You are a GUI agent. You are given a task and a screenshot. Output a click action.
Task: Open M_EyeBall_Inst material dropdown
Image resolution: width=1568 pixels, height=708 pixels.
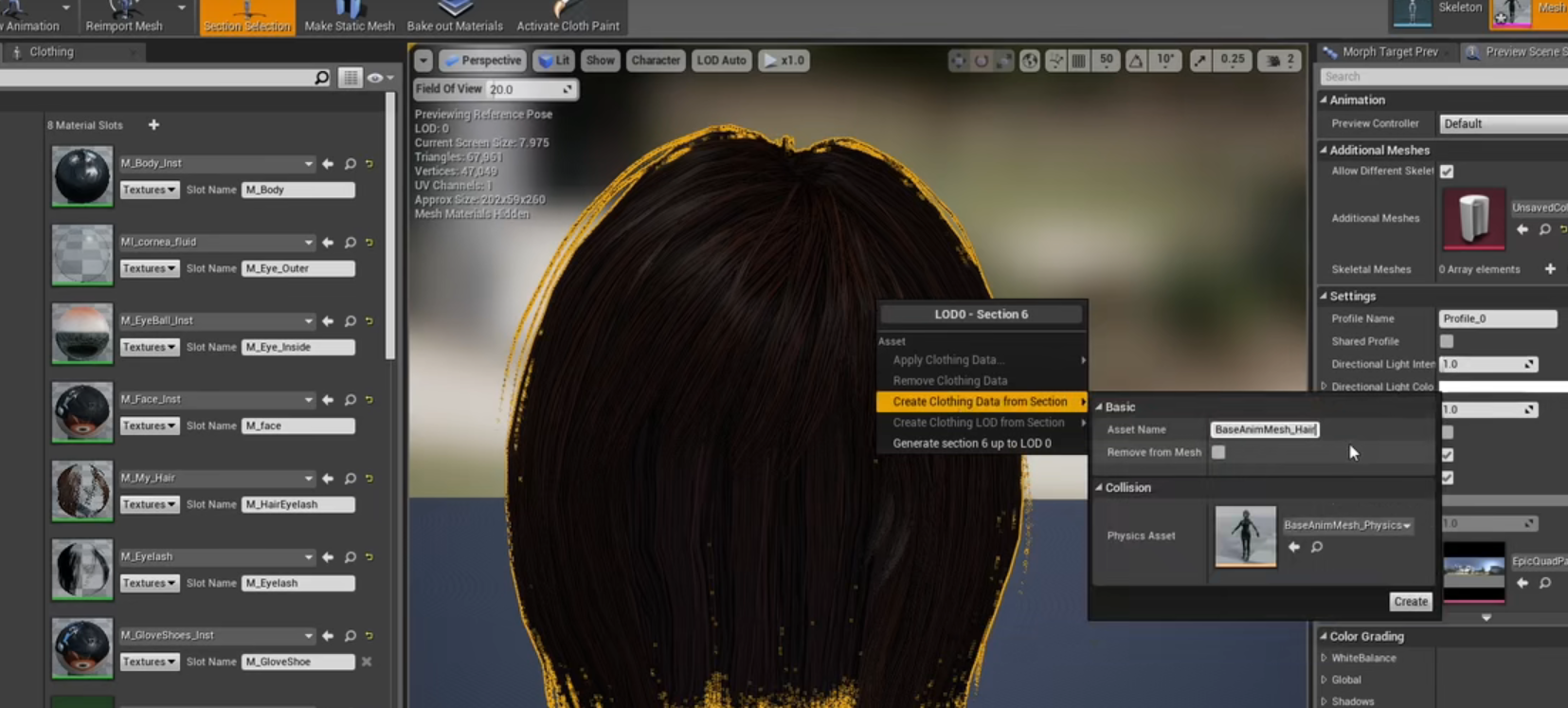click(x=216, y=320)
